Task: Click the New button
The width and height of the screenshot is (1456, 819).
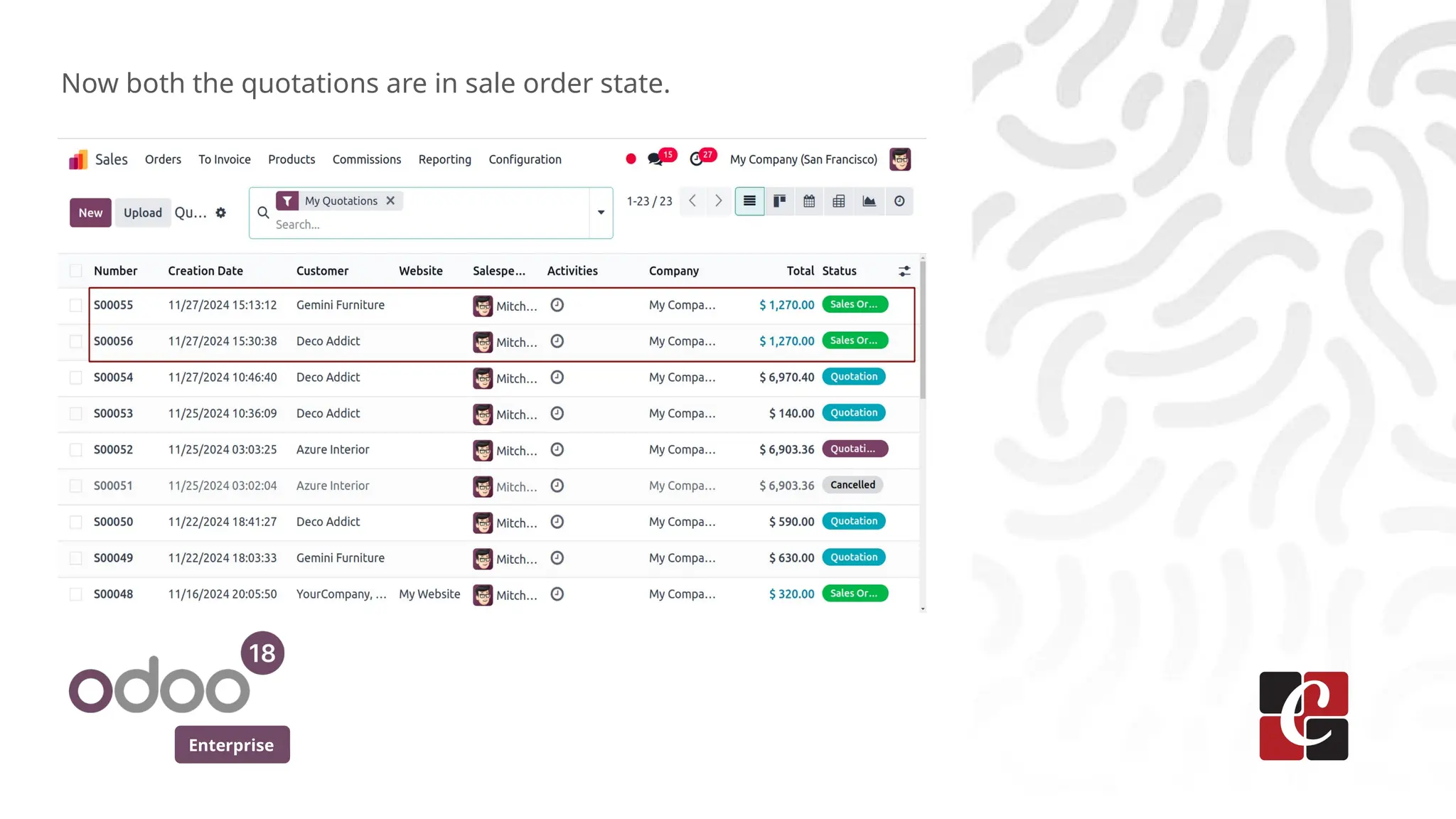Action: pyautogui.click(x=90, y=213)
